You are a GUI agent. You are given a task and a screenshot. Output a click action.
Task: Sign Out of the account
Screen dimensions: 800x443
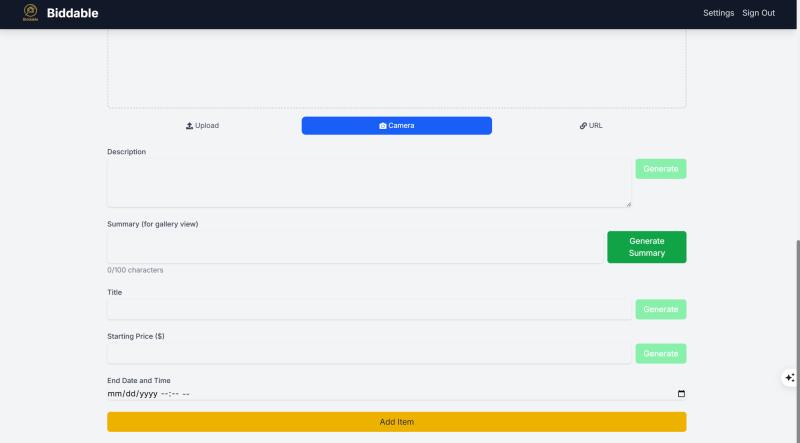[758, 13]
